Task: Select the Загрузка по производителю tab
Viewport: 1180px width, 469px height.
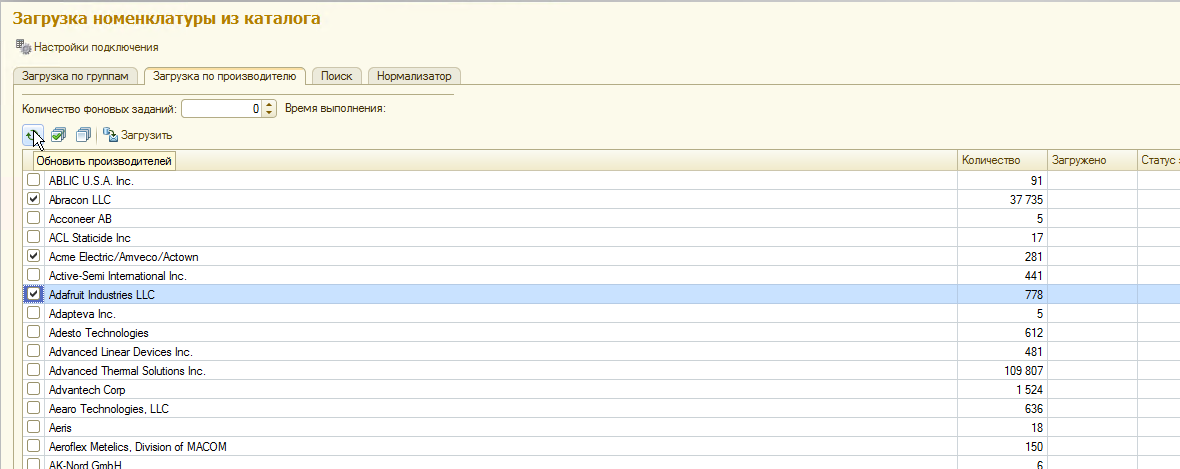Action: [x=225, y=76]
